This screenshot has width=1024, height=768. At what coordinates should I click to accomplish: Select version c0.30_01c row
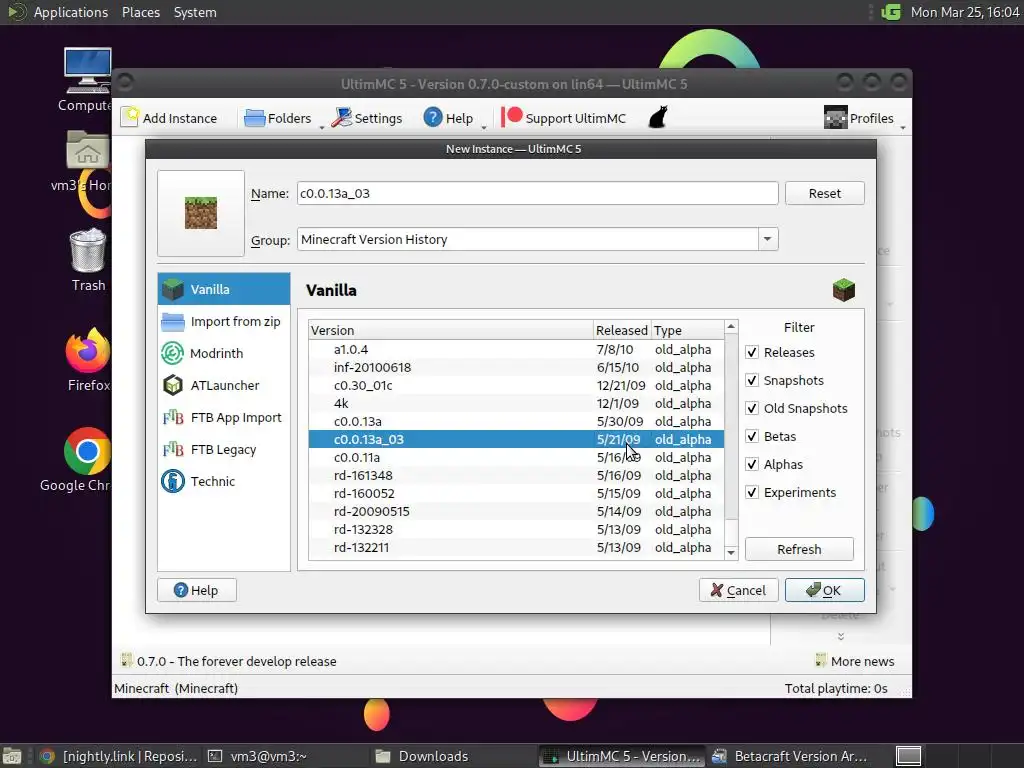coord(516,385)
